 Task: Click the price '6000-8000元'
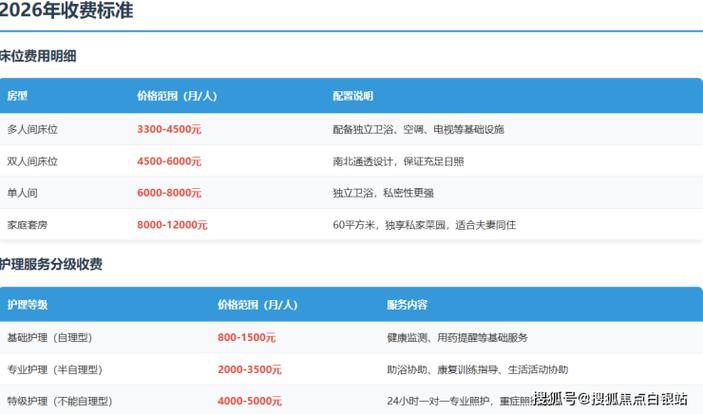coord(169,193)
